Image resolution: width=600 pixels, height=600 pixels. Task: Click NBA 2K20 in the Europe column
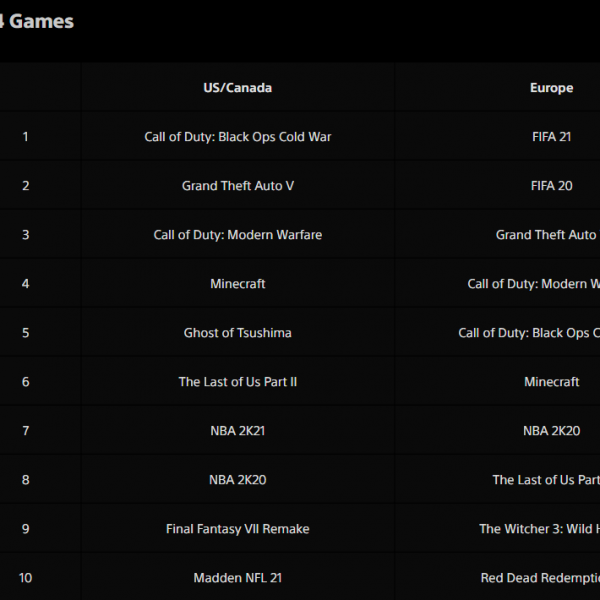pyautogui.click(x=551, y=430)
